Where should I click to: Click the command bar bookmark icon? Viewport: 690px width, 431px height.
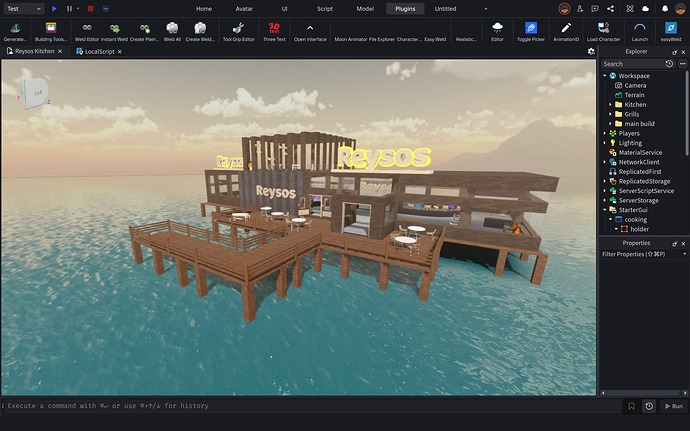point(631,406)
